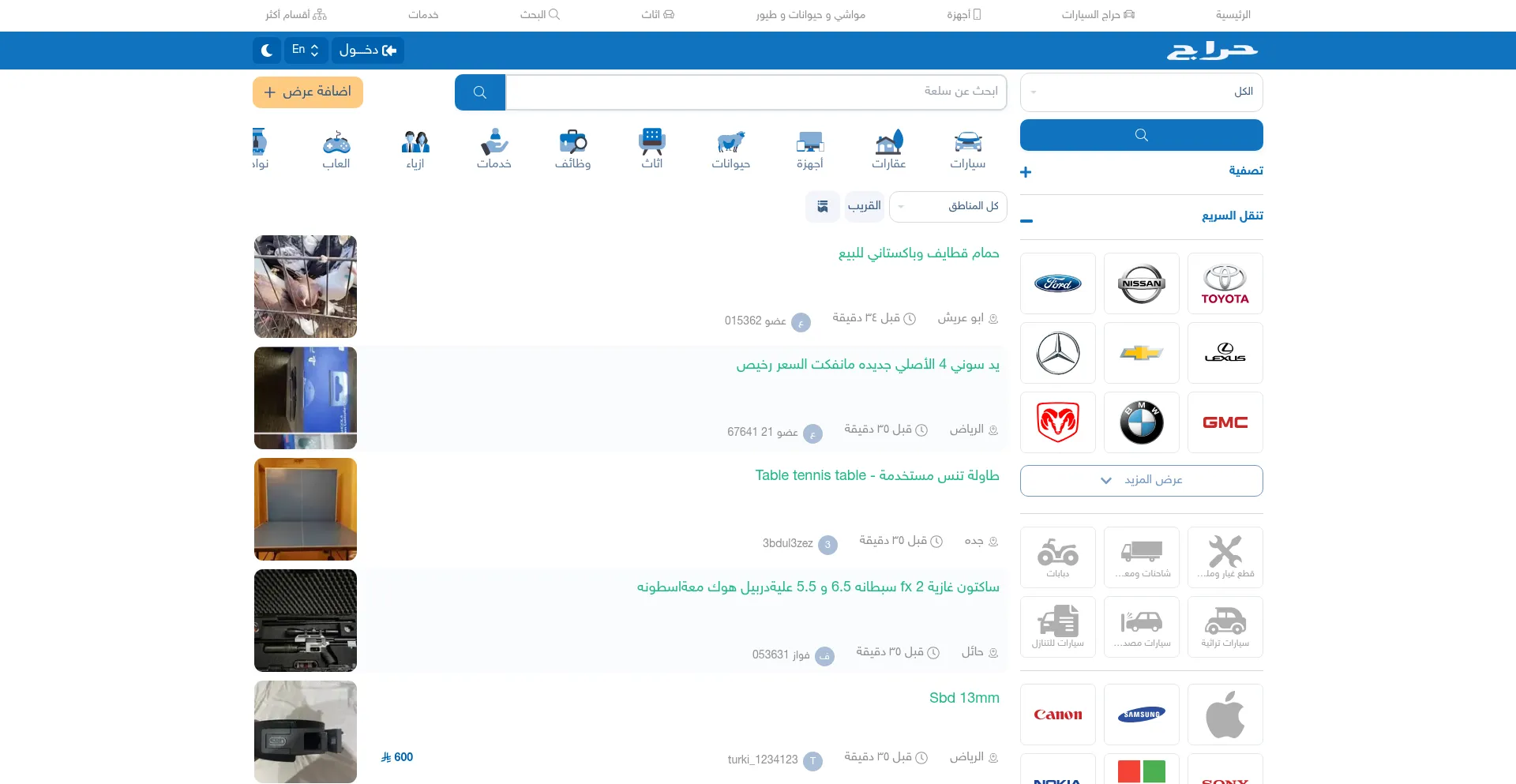Select the Toyota brand logo
This screenshot has height=784, width=1516.
[x=1225, y=283]
